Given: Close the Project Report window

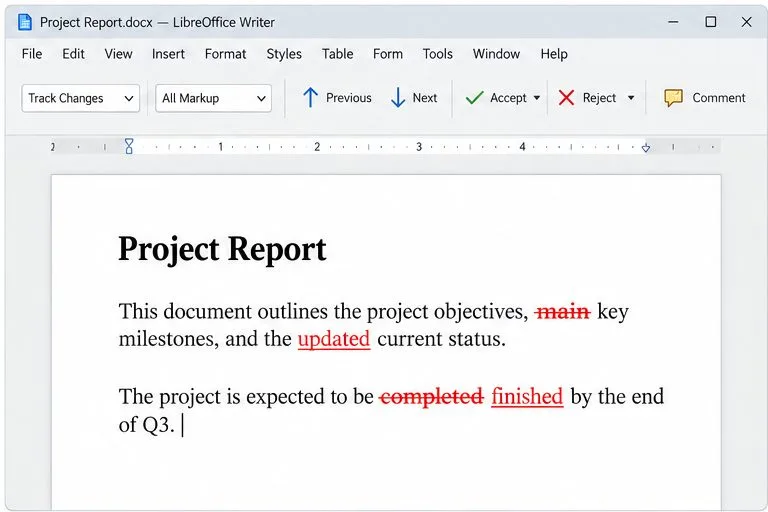Looking at the screenshot, I should click(x=746, y=22).
